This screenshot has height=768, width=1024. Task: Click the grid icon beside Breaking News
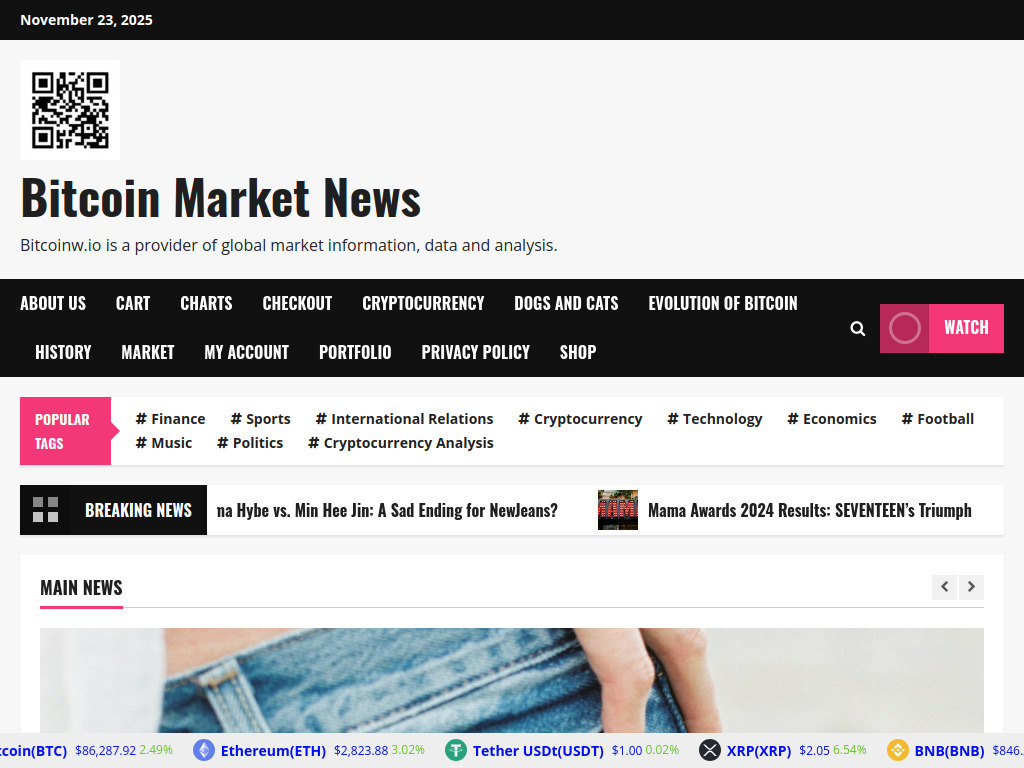coord(44,510)
